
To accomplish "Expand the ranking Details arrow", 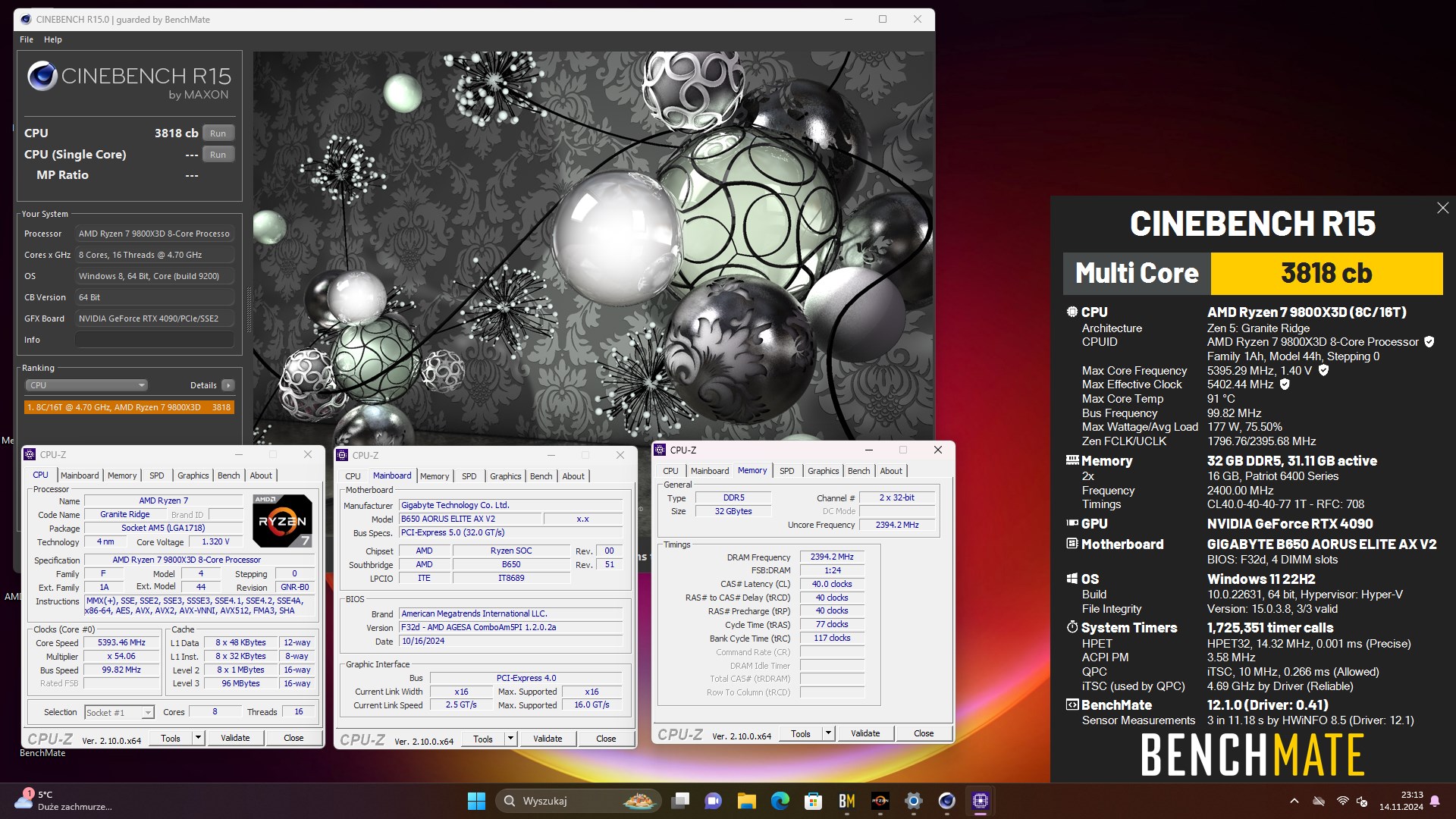I will [227, 385].
